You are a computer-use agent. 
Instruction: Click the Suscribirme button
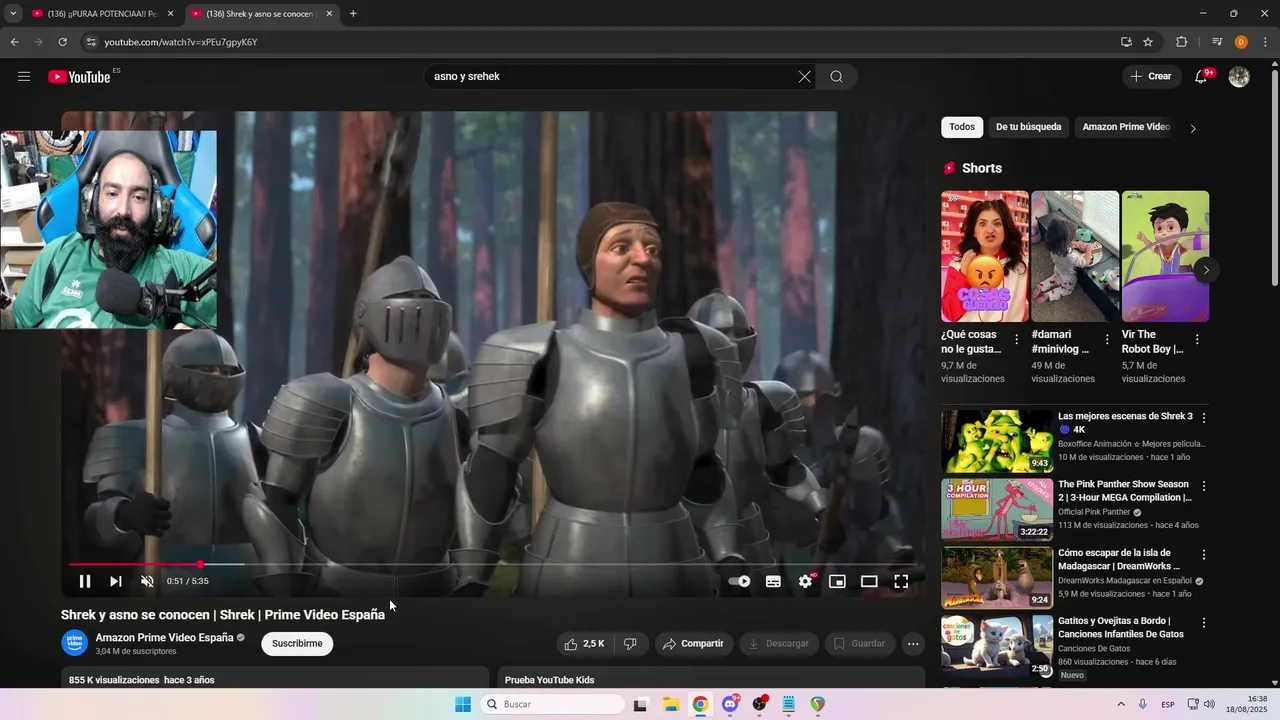click(x=297, y=644)
